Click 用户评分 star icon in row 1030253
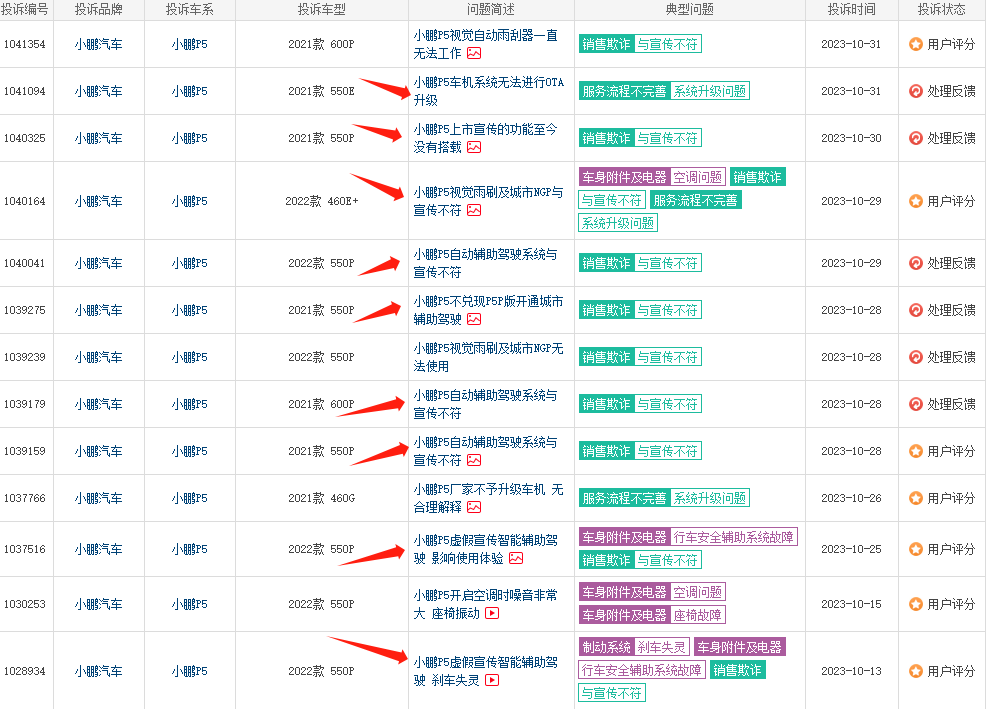 point(915,604)
